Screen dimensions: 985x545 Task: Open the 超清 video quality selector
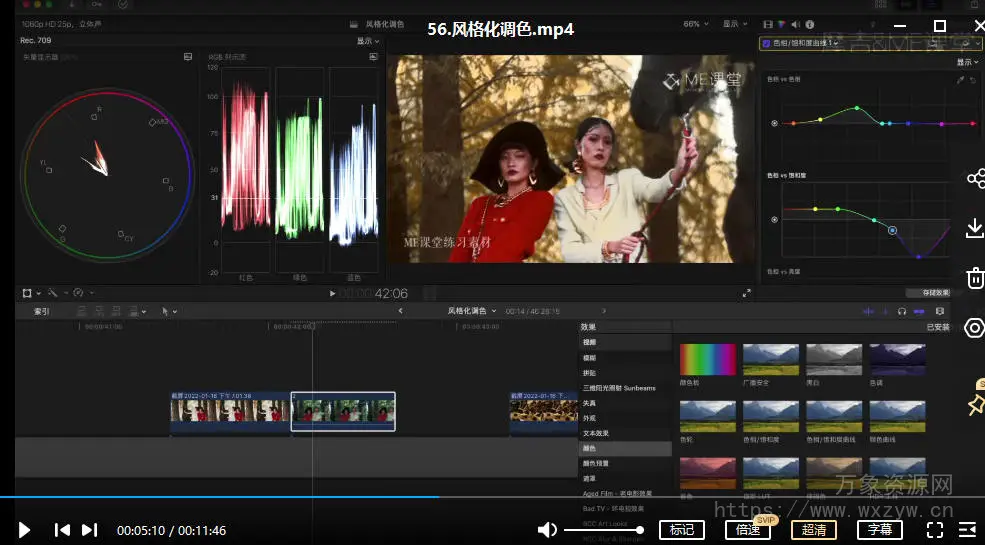tap(814, 530)
